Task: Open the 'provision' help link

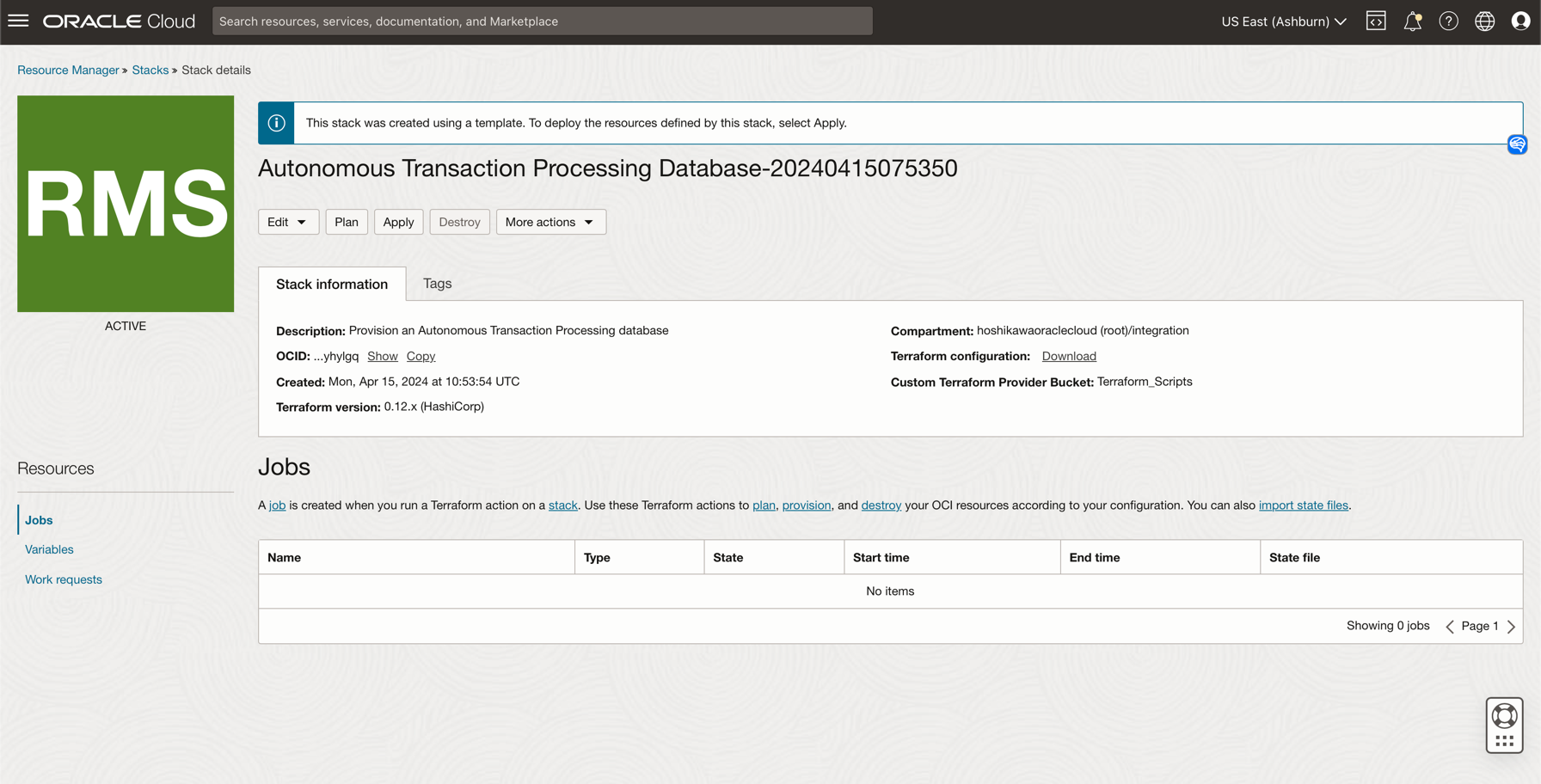Action: [x=807, y=505]
